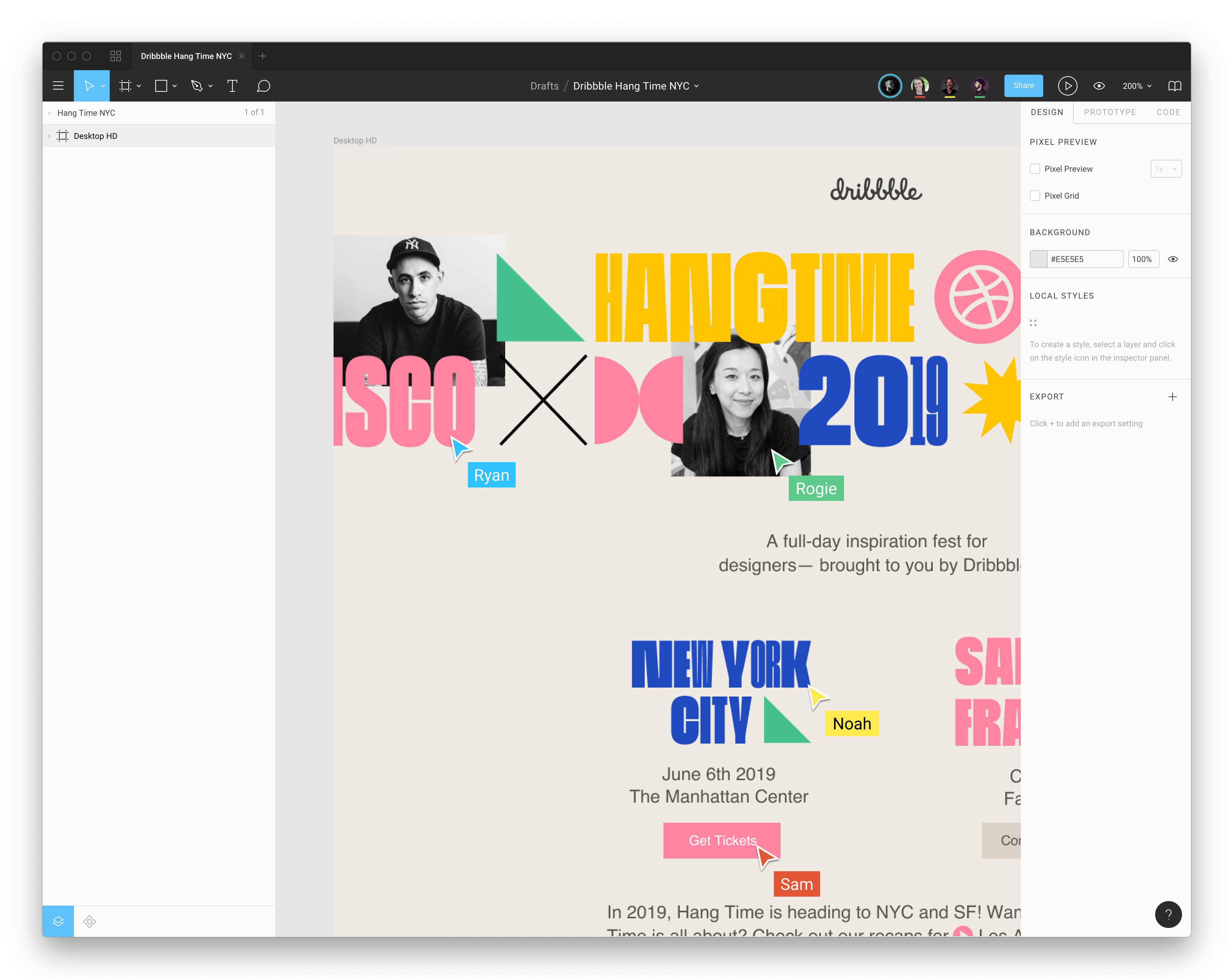Select the Text tool

tap(232, 86)
